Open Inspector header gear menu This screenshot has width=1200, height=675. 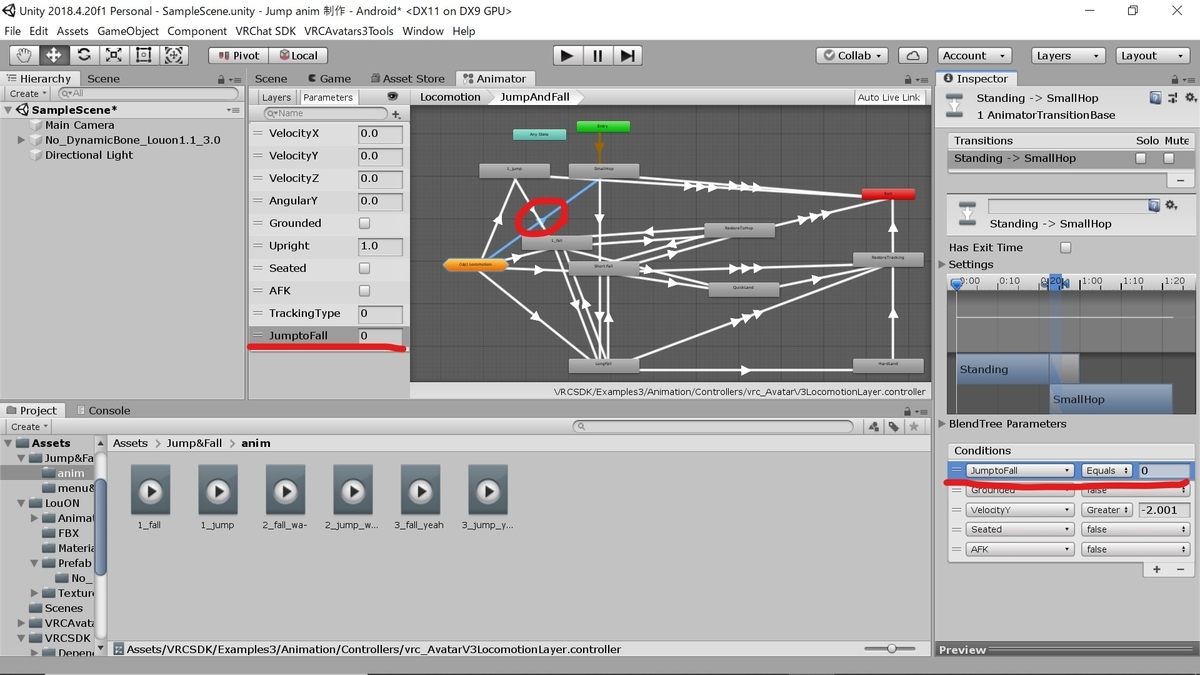pos(1189,98)
